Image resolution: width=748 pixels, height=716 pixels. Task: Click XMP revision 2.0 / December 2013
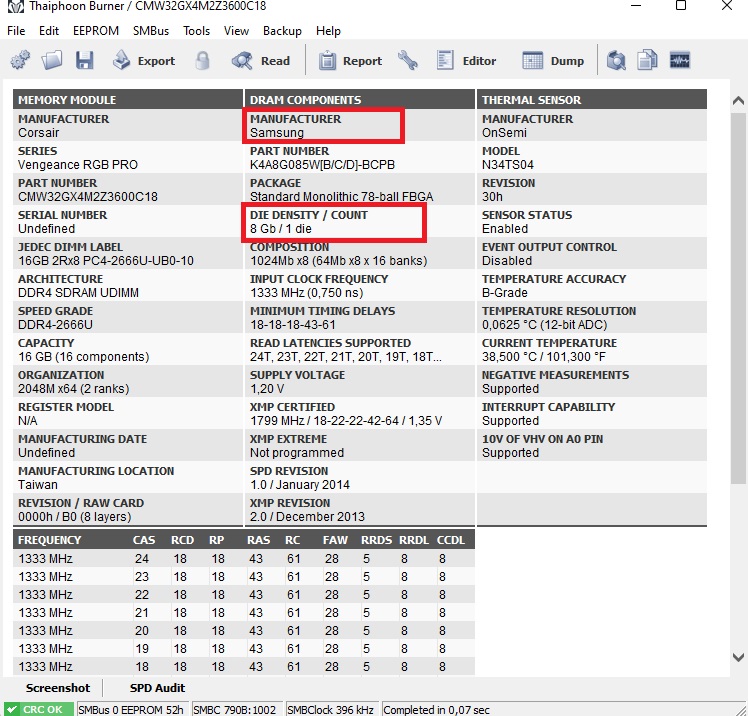coord(307,516)
